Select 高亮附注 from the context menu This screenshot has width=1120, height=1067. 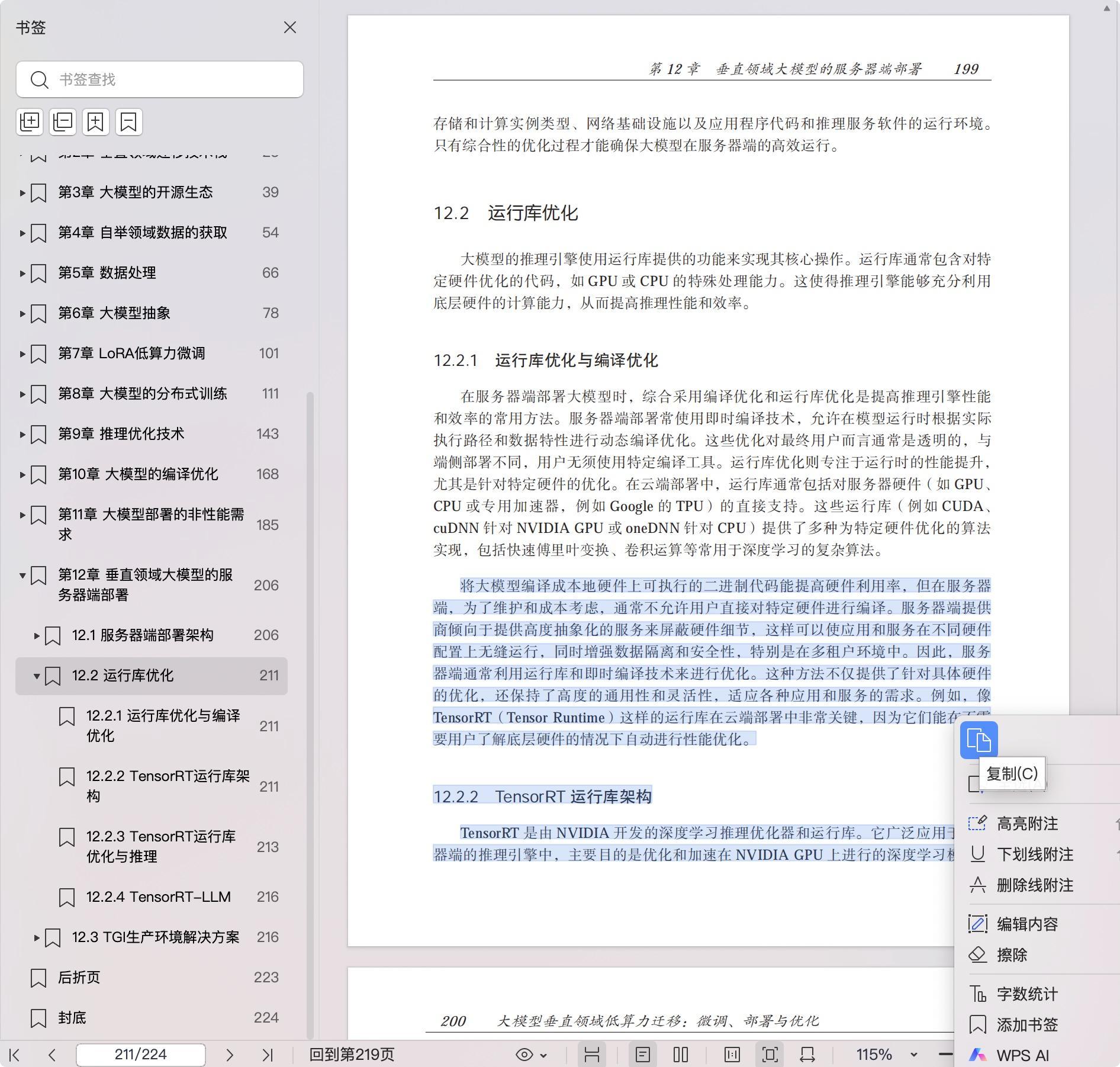pos(1026,824)
